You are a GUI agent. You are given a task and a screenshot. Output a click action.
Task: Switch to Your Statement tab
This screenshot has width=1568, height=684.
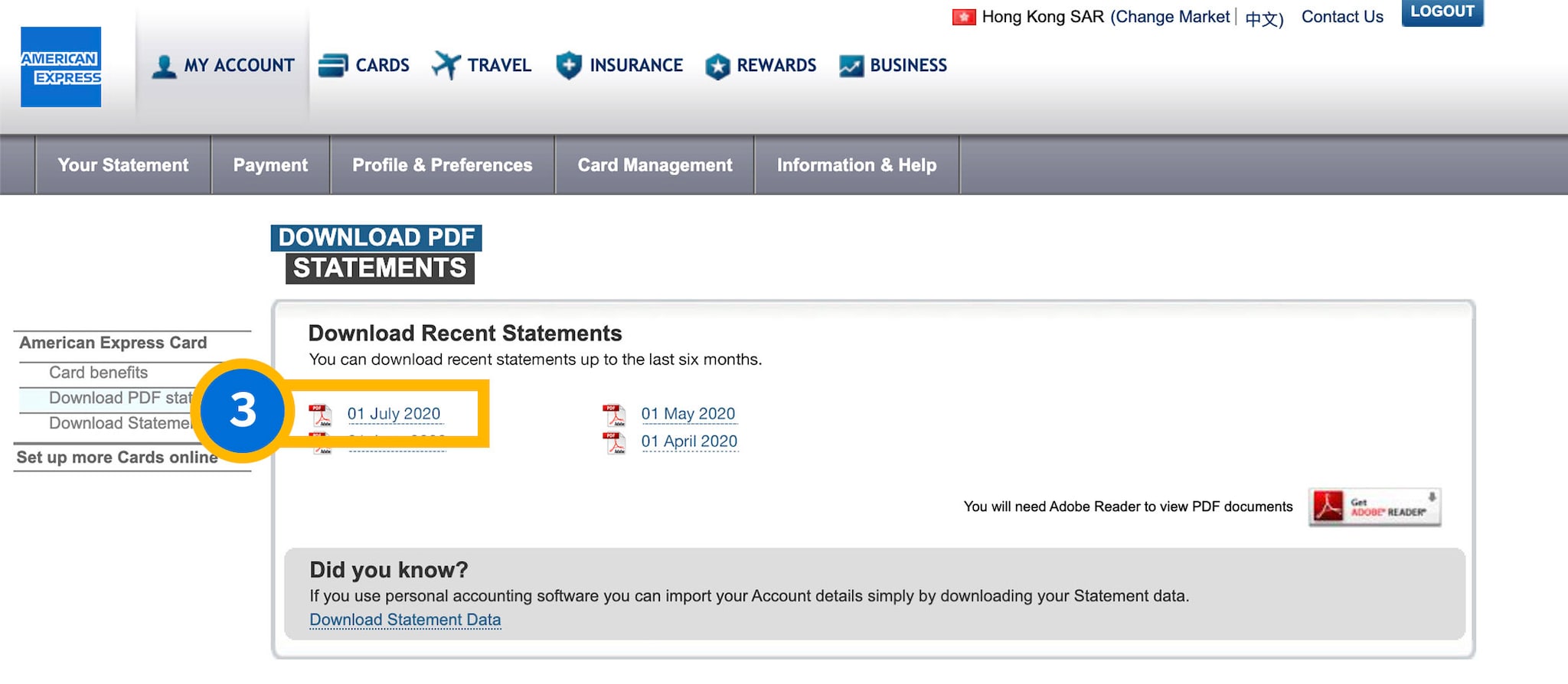coord(123,165)
